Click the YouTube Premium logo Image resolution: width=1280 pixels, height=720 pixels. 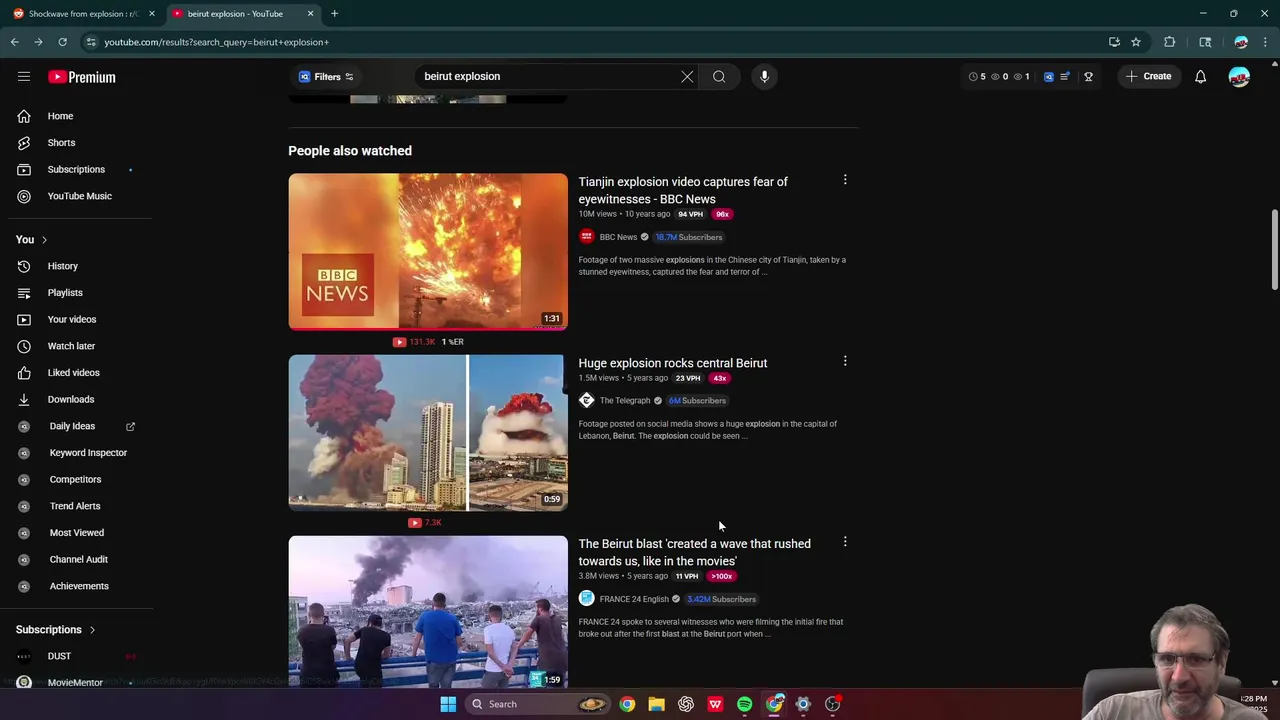pos(82,77)
